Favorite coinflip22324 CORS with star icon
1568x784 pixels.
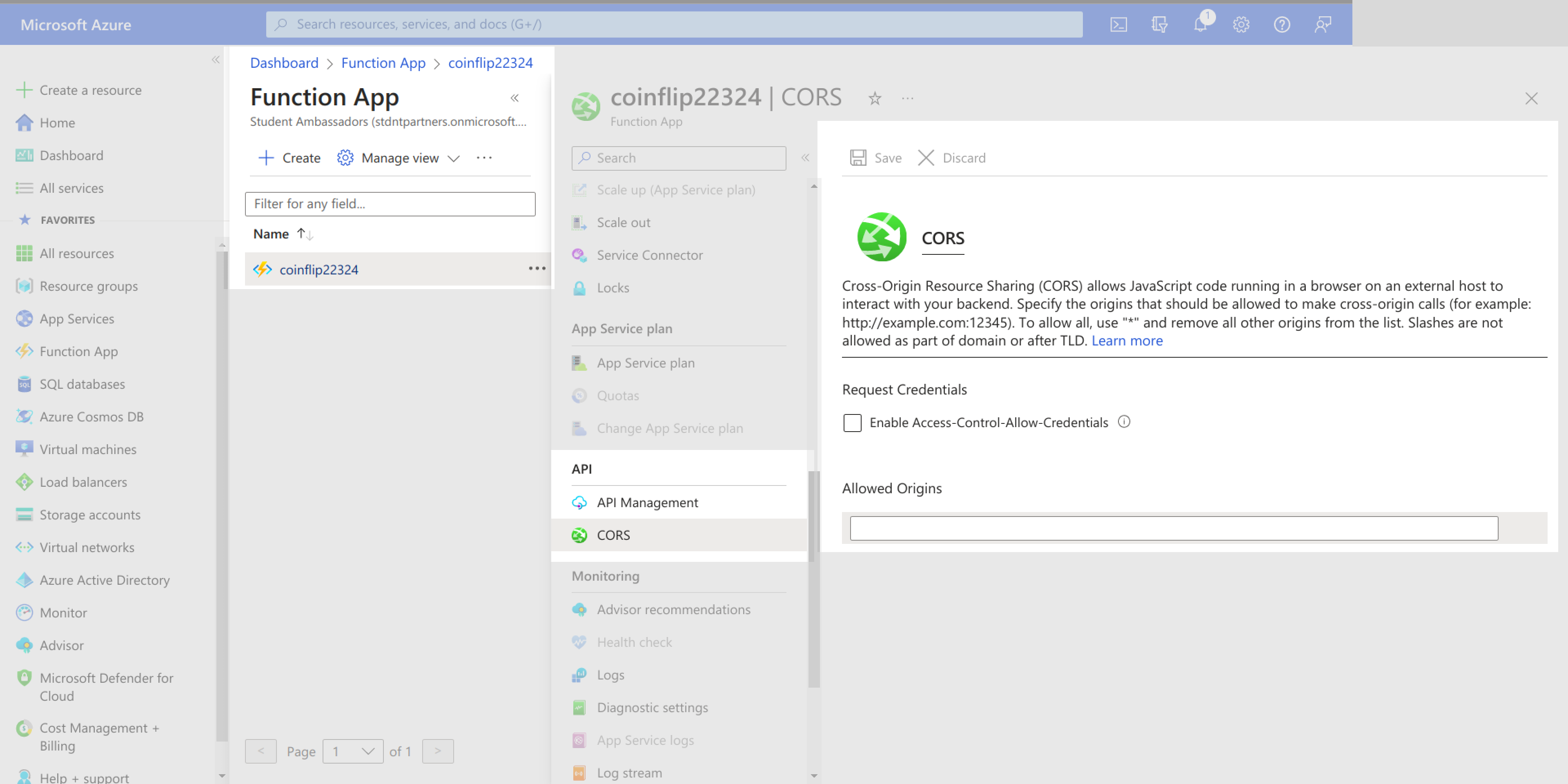(875, 98)
